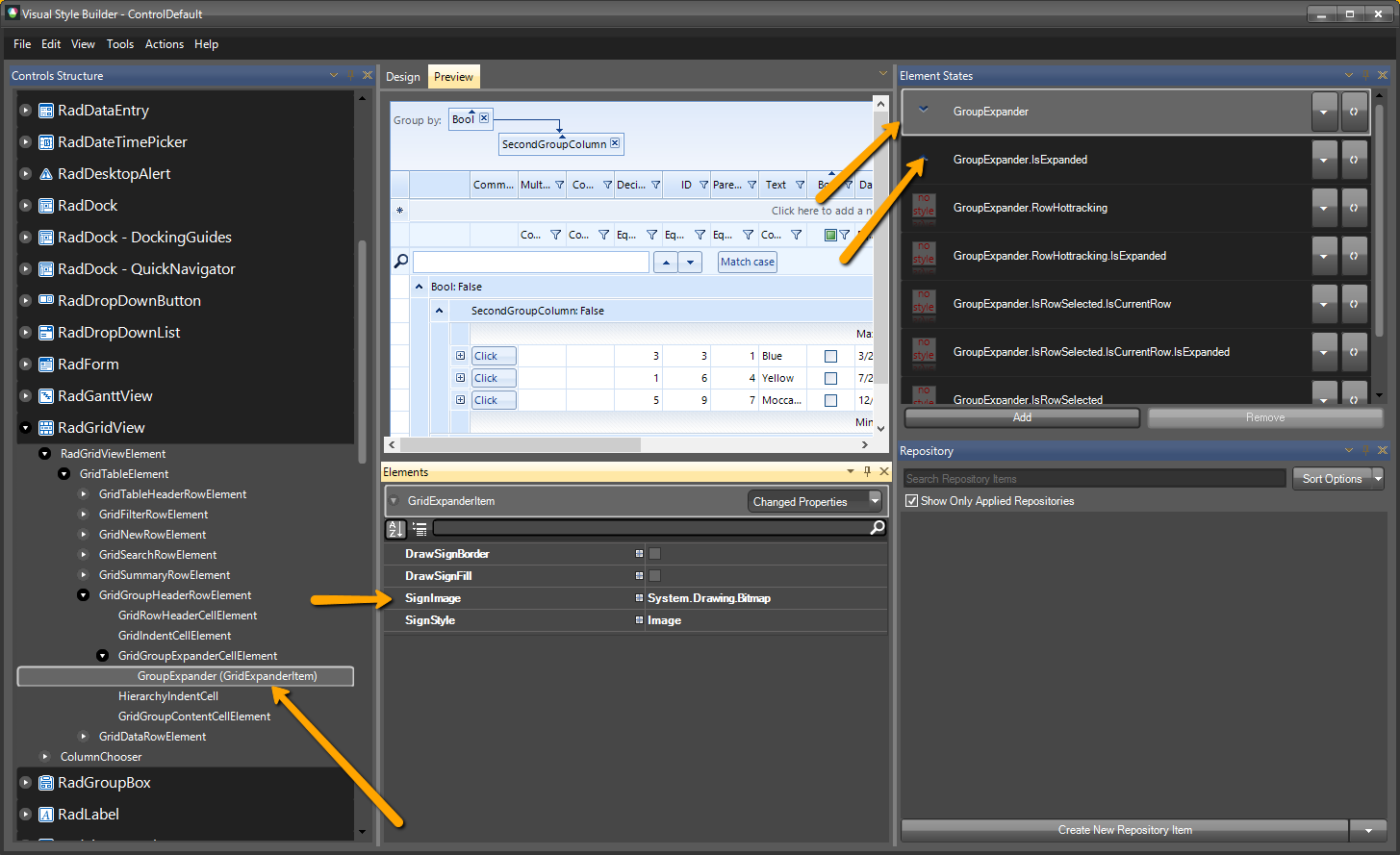Viewport: 1400px width, 855px height.
Task: Close the Controls Structure panel
Action: (x=367, y=75)
